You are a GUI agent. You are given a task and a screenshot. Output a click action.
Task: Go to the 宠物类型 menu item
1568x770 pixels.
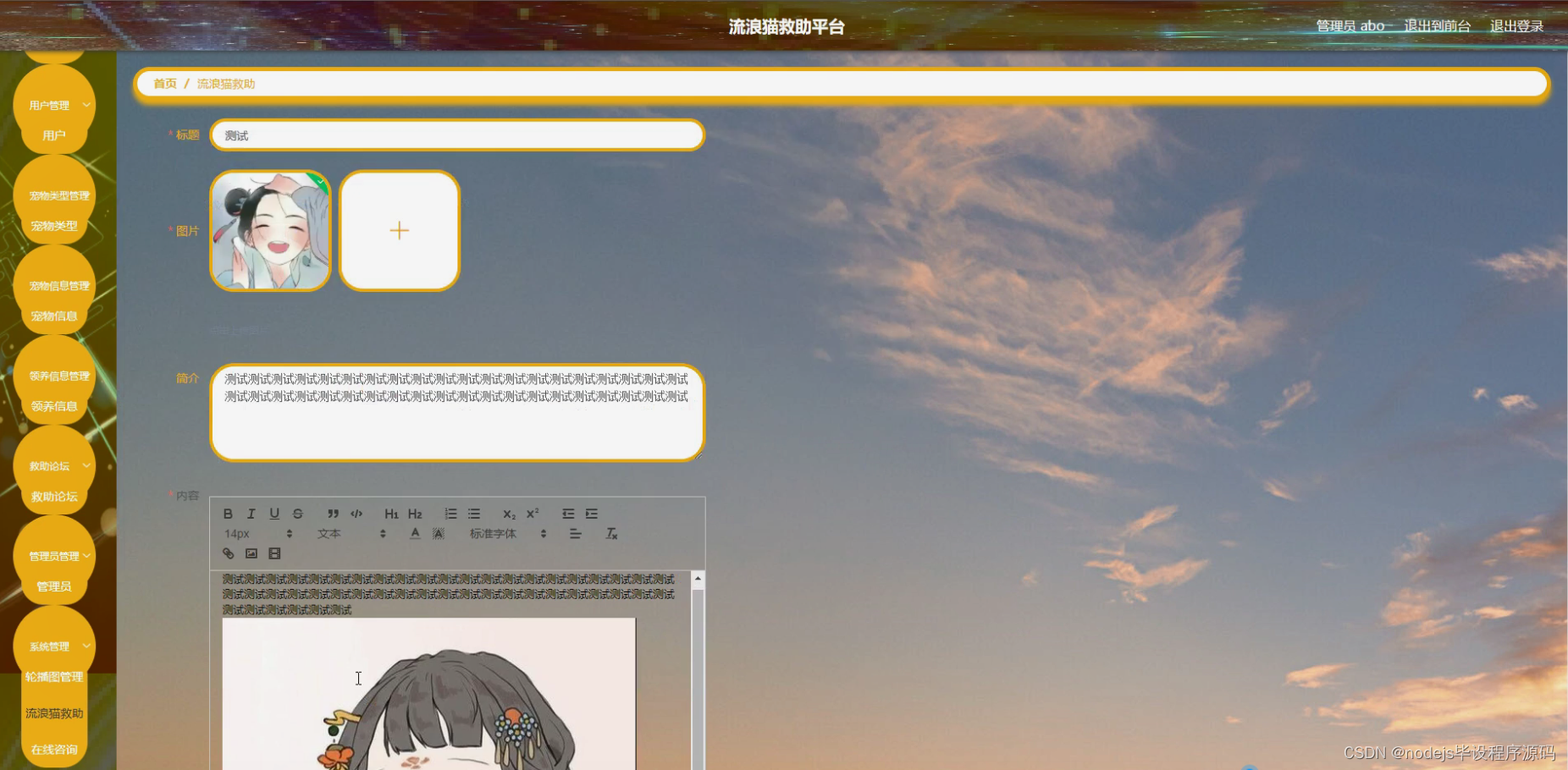(x=54, y=226)
